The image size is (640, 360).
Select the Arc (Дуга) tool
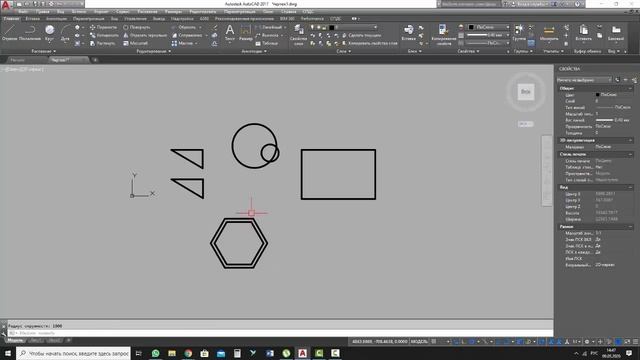tap(65, 33)
